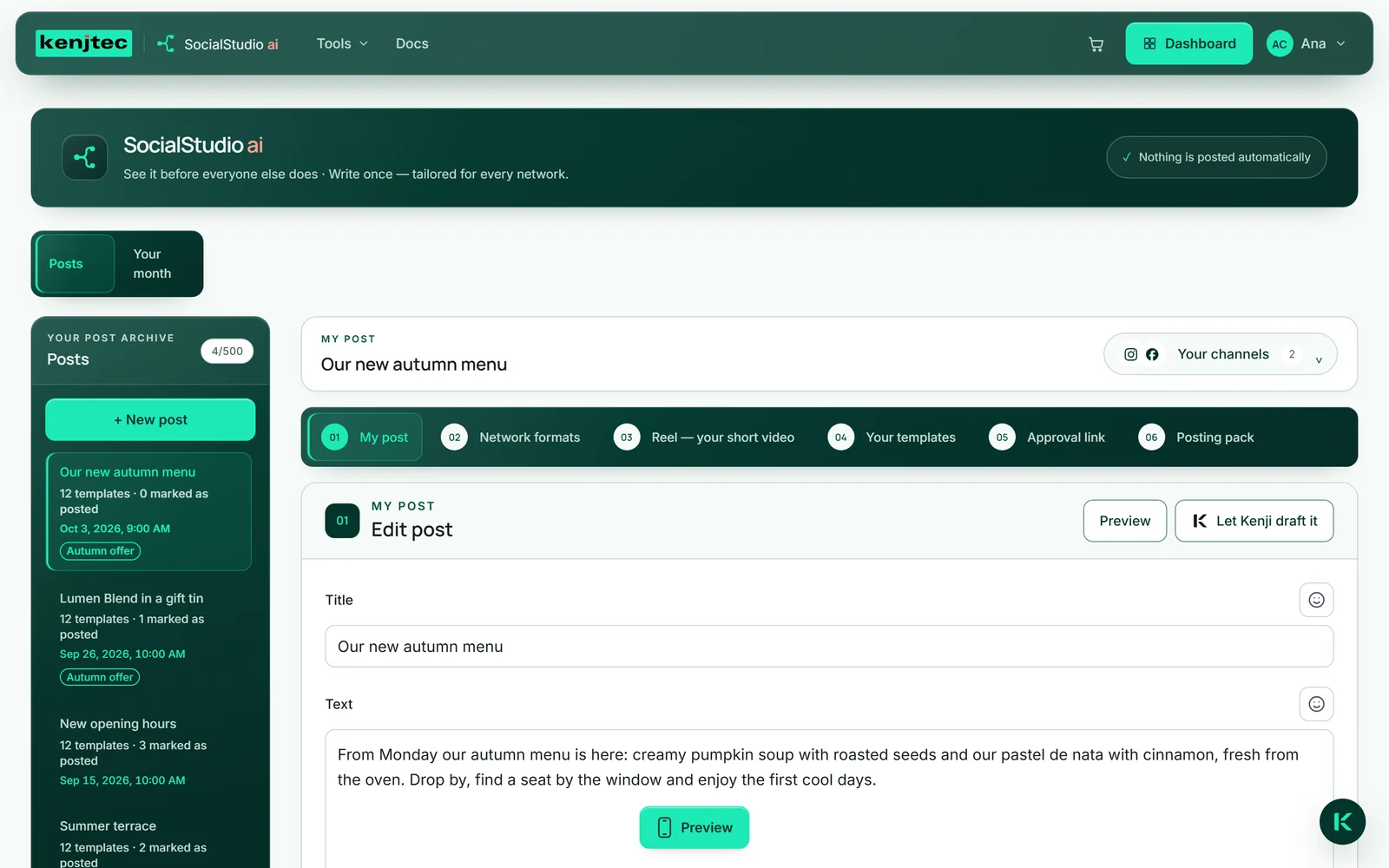Select step 03 Reel short video
This screenshot has width=1389, height=868.
(x=704, y=437)
